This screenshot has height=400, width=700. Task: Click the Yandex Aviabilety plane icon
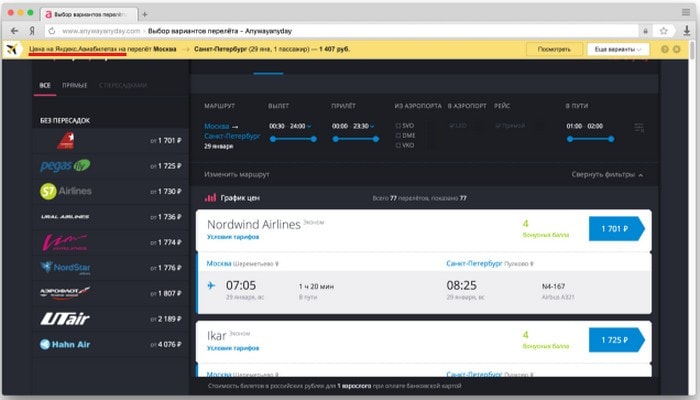pyautogui.click(x=12, y=49)
